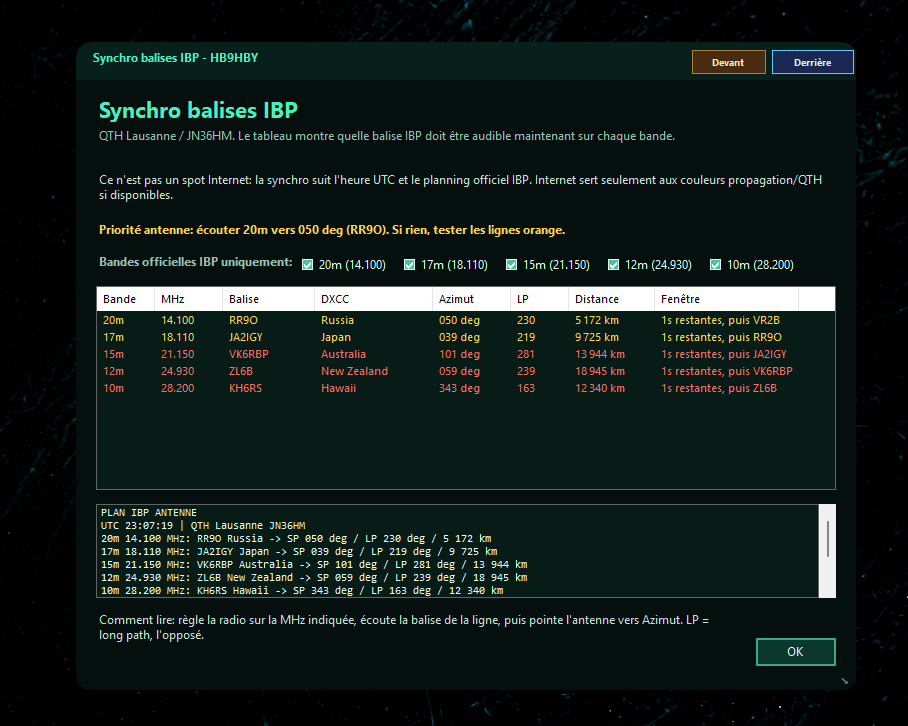Click the Fenêtre column header
The width and height of the screenshot is (908, 726).
click(726, 299)
